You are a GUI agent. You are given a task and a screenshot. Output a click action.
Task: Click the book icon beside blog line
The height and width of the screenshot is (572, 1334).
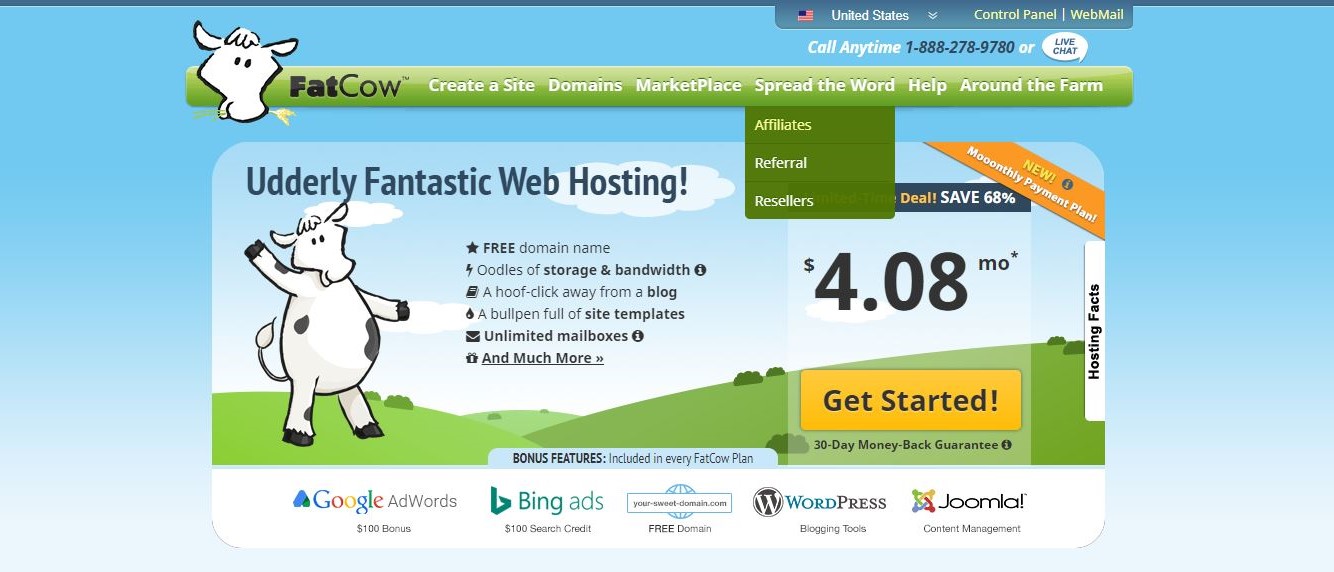tap(472, 292)
